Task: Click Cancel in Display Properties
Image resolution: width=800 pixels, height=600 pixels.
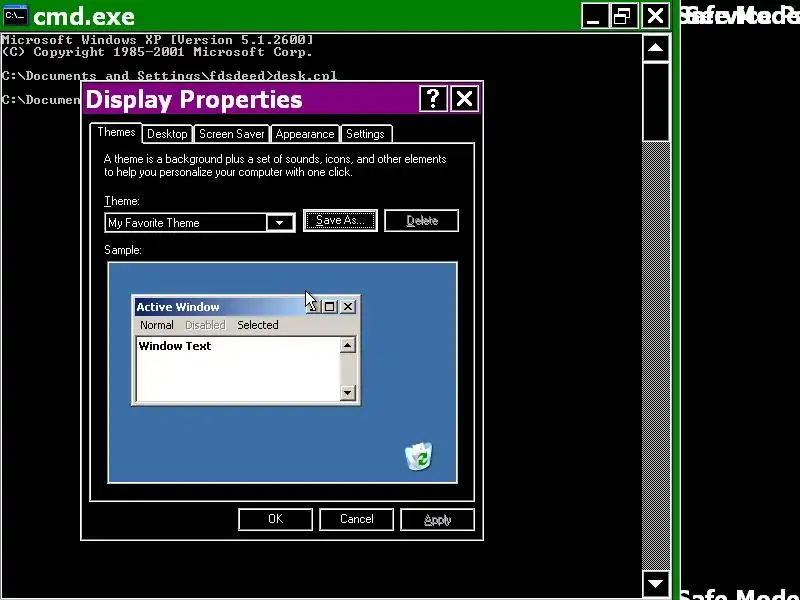Action: pyautogui.click(x=356, y=519)
